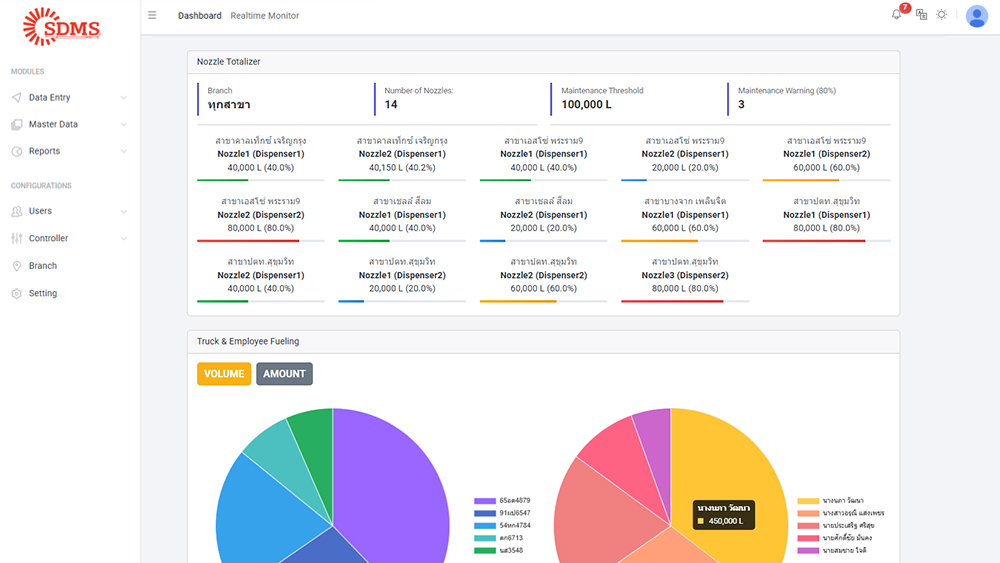Image resolution: width=1000 pixels, height=563 pixels.
Task: Click the language translation icon
Action: click(x=921, y=15)
